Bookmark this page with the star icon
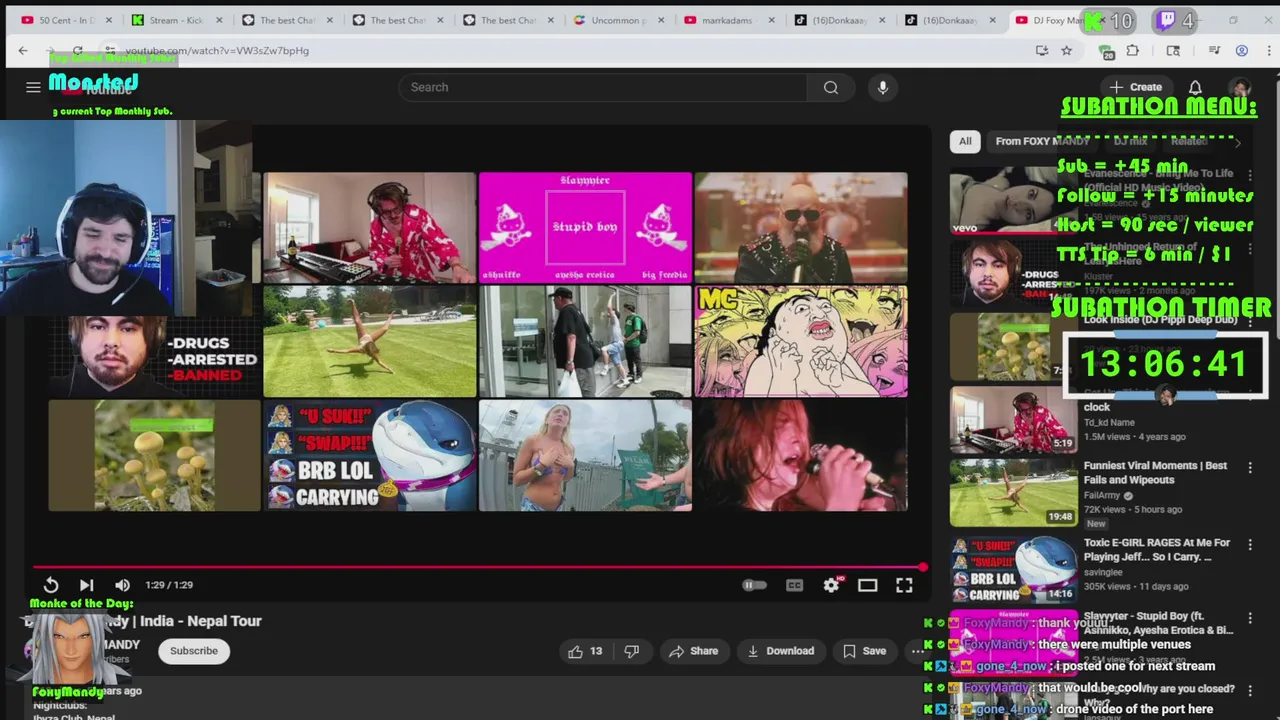The width and height of the screenshot is (1280, 720). tap(1067, 50)
